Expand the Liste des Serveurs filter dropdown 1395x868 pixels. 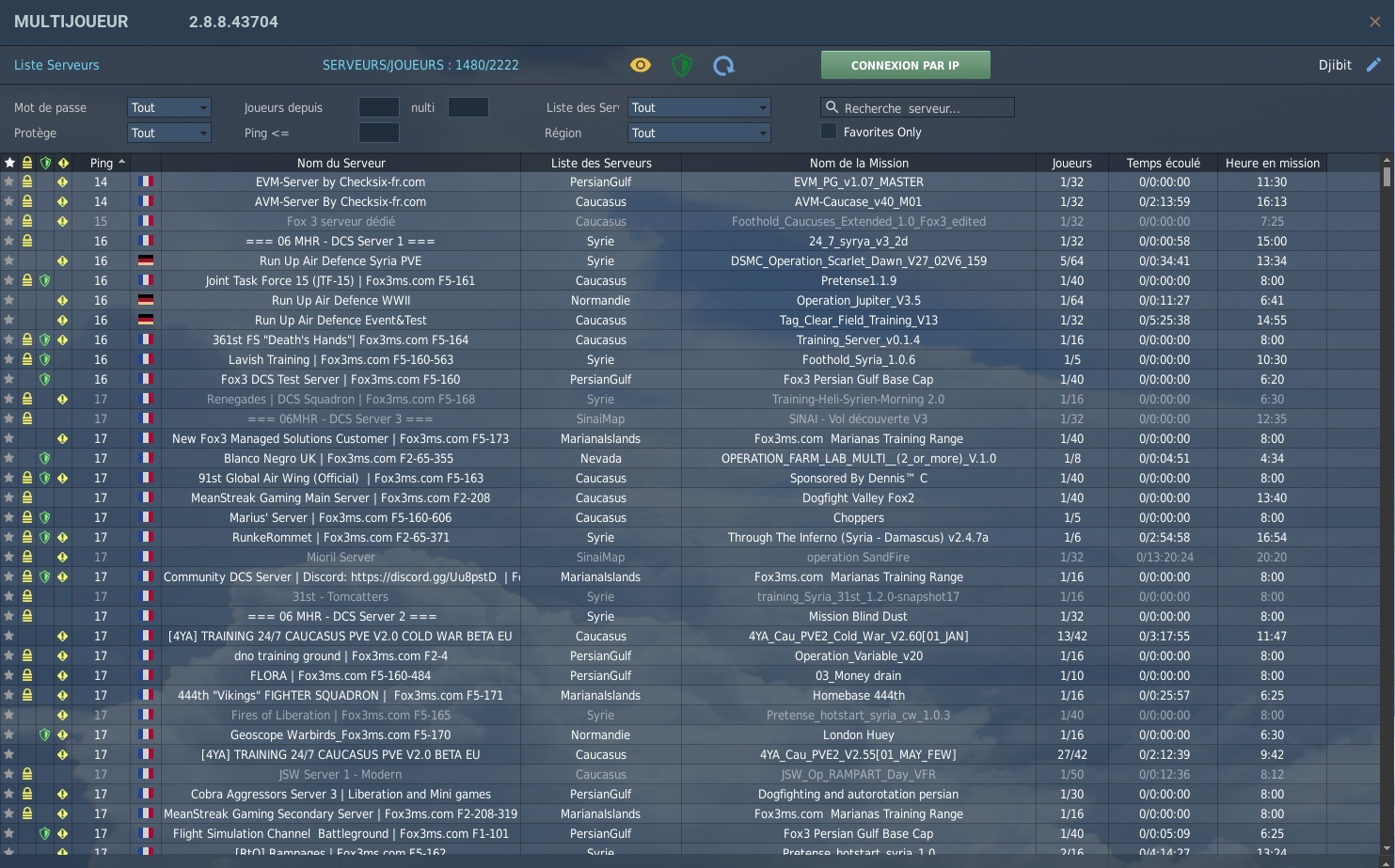pos(700,107)
